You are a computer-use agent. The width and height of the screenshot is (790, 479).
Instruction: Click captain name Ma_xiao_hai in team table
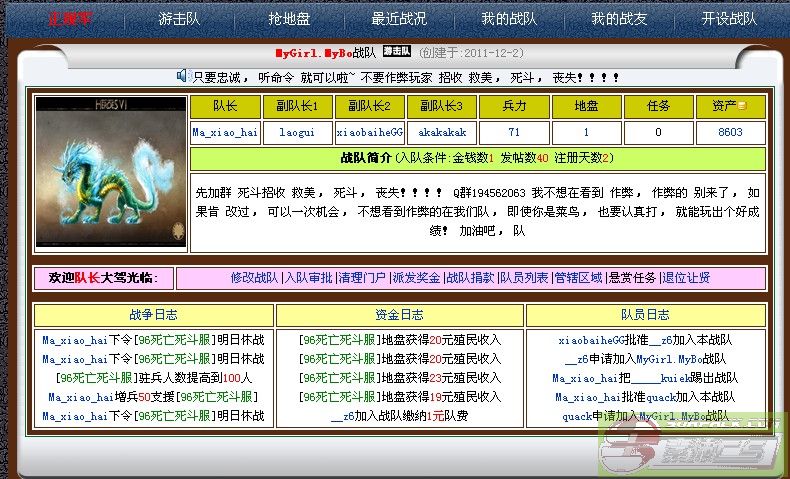[225, 132]
